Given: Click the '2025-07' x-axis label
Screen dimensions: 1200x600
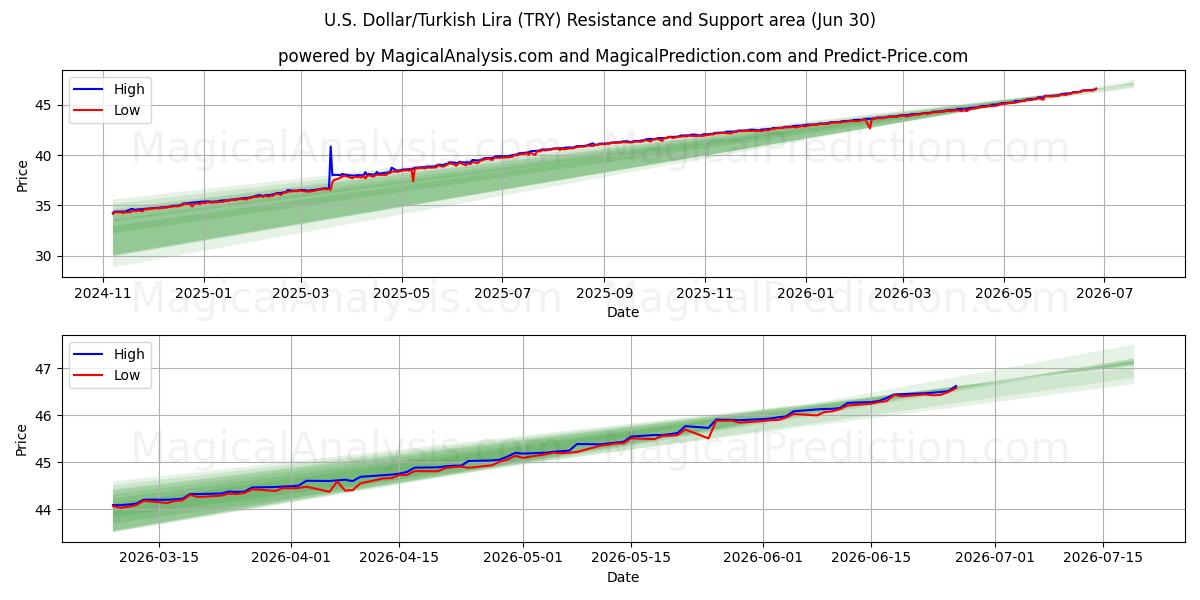Looking at the screenshot, I should click(x=502, y=294).
